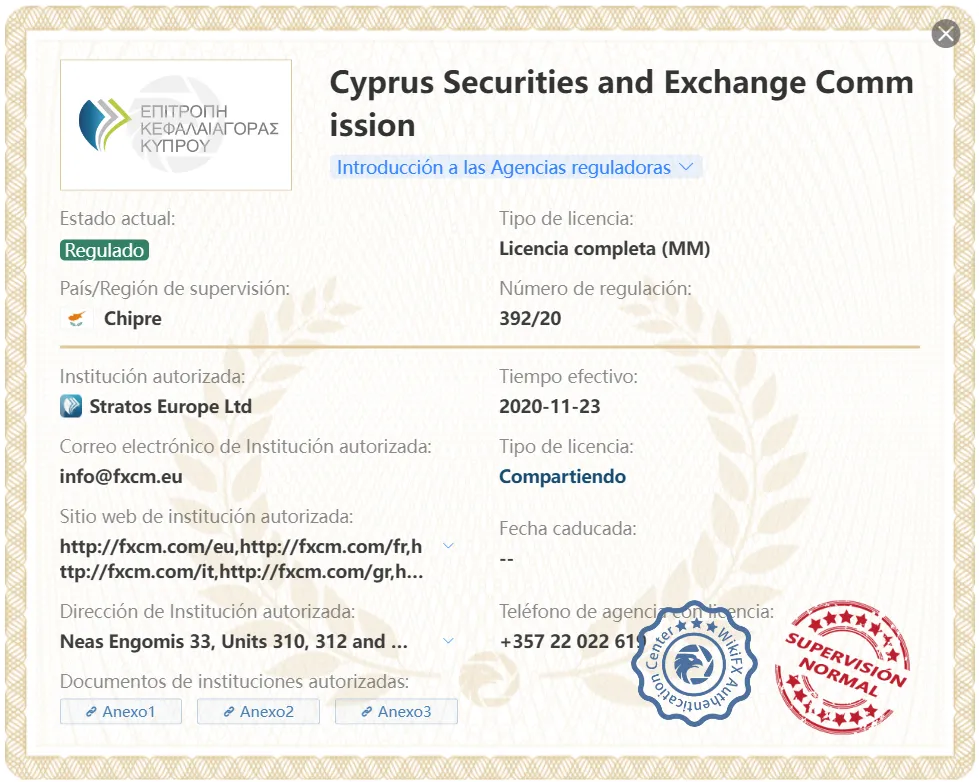Click the link icon in Anexo1
The width and height of the screenshot is (979, 782).
click(91, 711)
